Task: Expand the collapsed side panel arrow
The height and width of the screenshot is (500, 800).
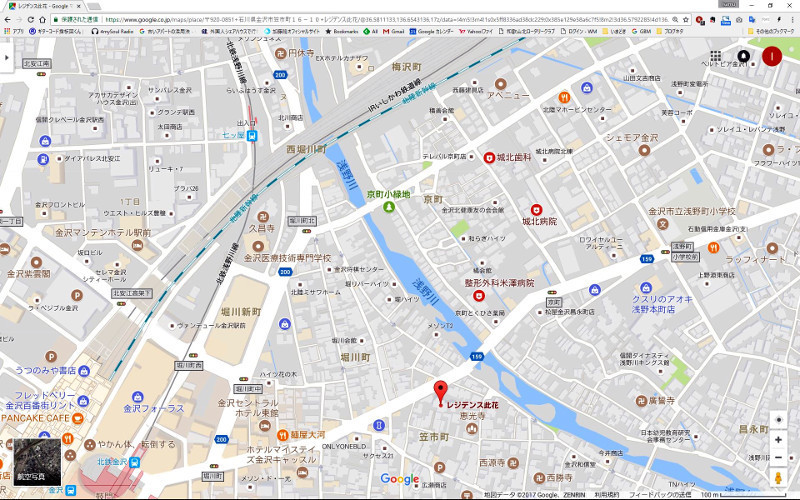Action: [7, 58]
